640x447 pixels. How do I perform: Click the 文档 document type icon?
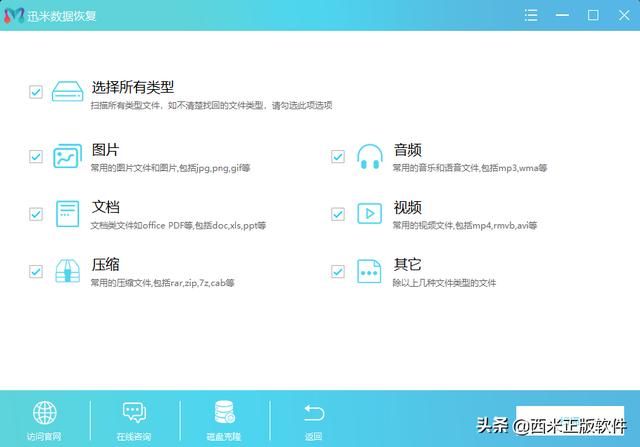(x=67, y=214)
